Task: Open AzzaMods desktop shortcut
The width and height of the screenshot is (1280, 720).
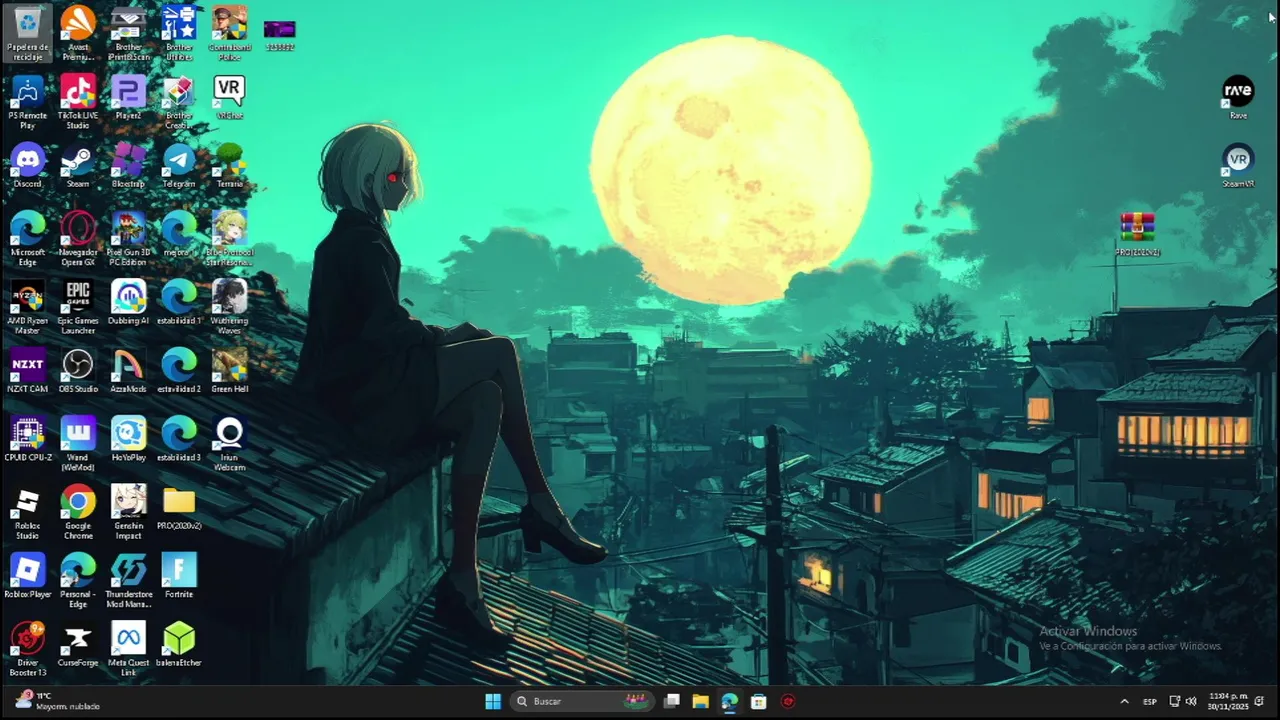Action: 128,370
